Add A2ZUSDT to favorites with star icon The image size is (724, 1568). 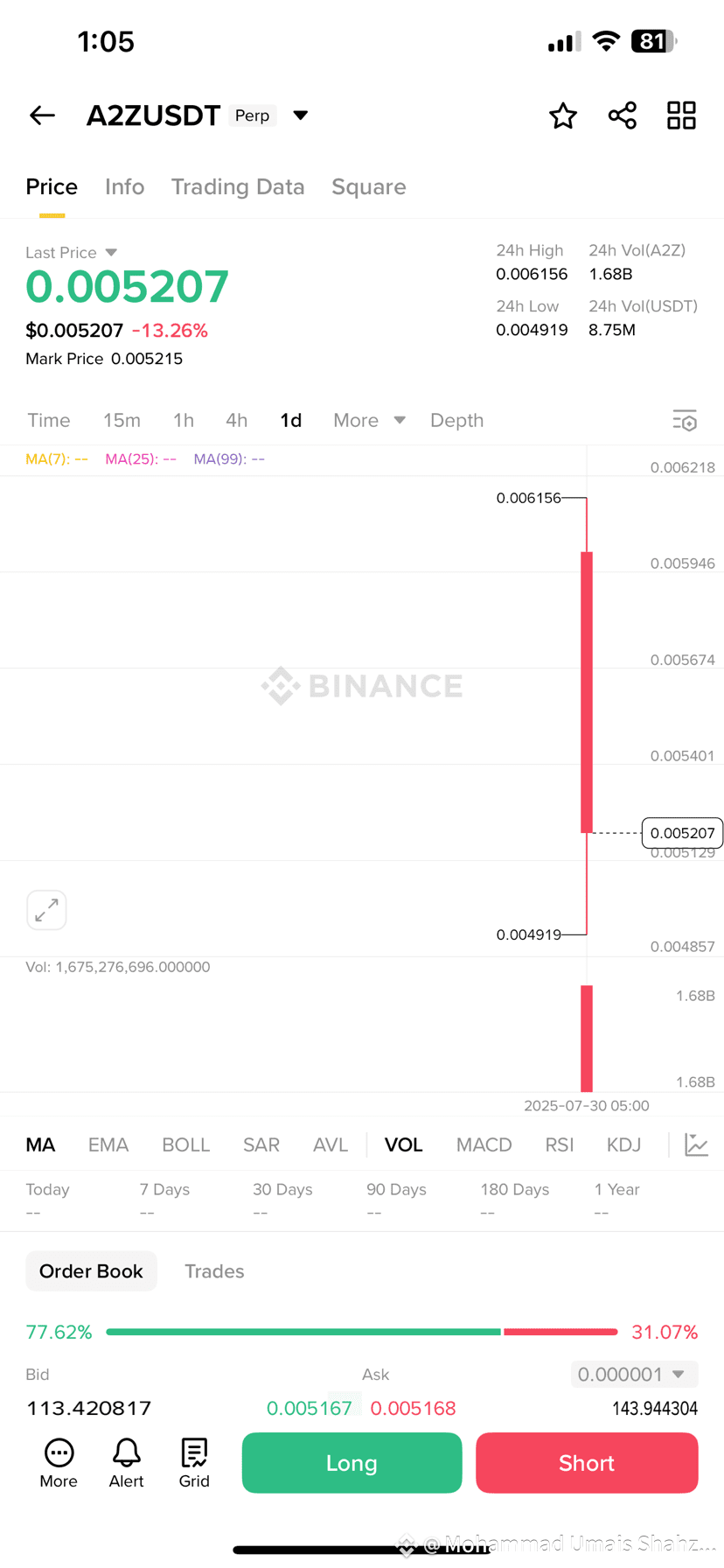pyautogui.click(x=563, y=115)
